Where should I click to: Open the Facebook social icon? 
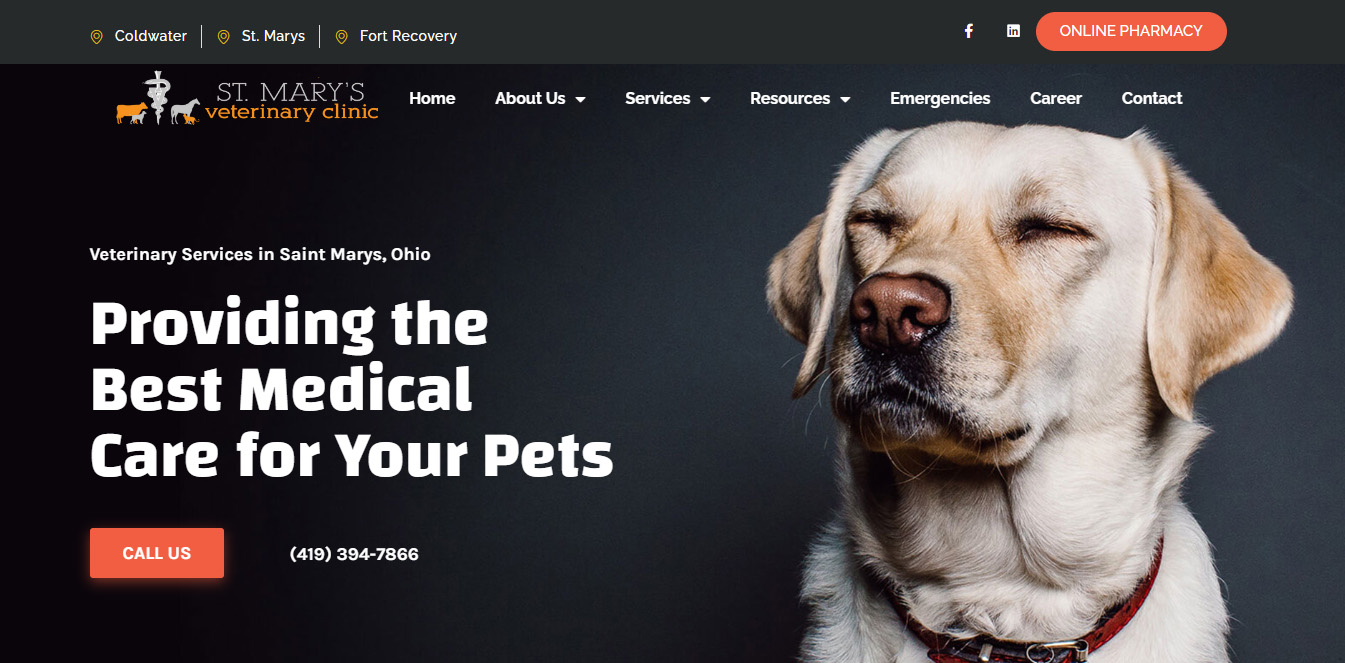click(x=968, y=31)
